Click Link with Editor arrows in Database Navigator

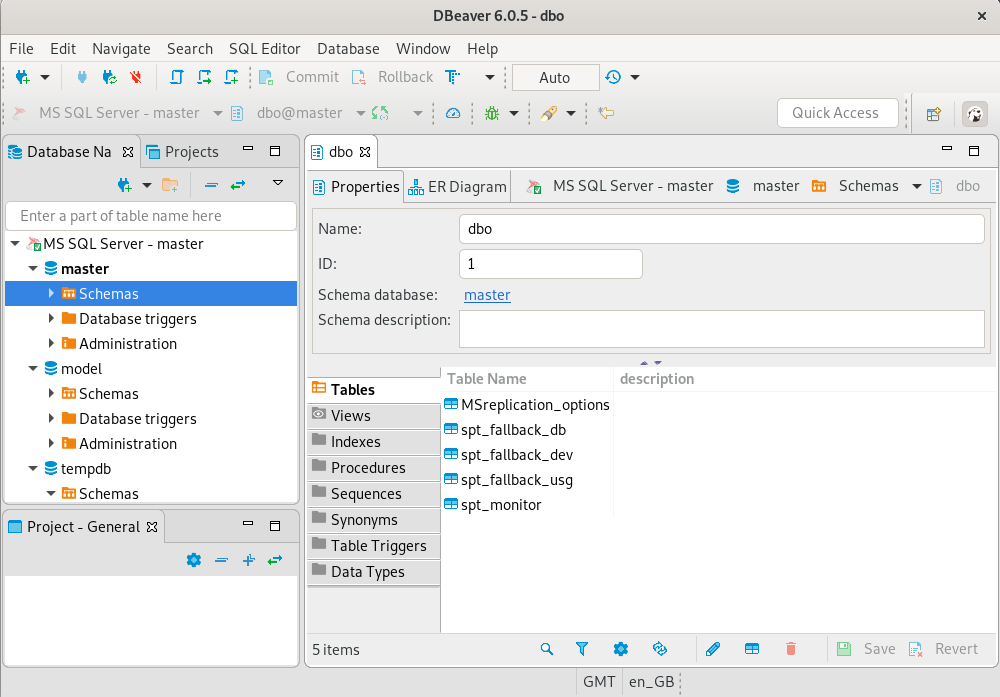pyautogui.click(x=238, y=185)
